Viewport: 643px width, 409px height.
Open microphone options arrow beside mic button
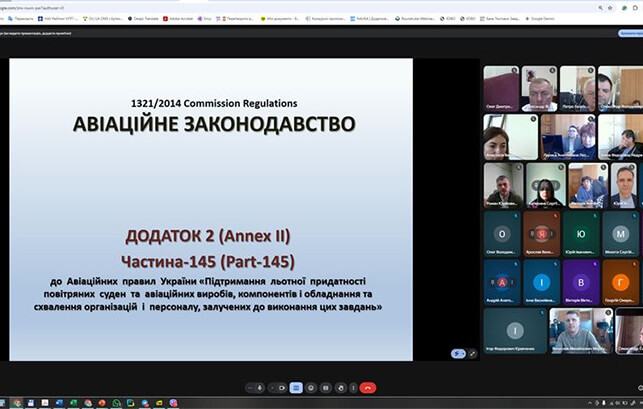tap(250, 388)
